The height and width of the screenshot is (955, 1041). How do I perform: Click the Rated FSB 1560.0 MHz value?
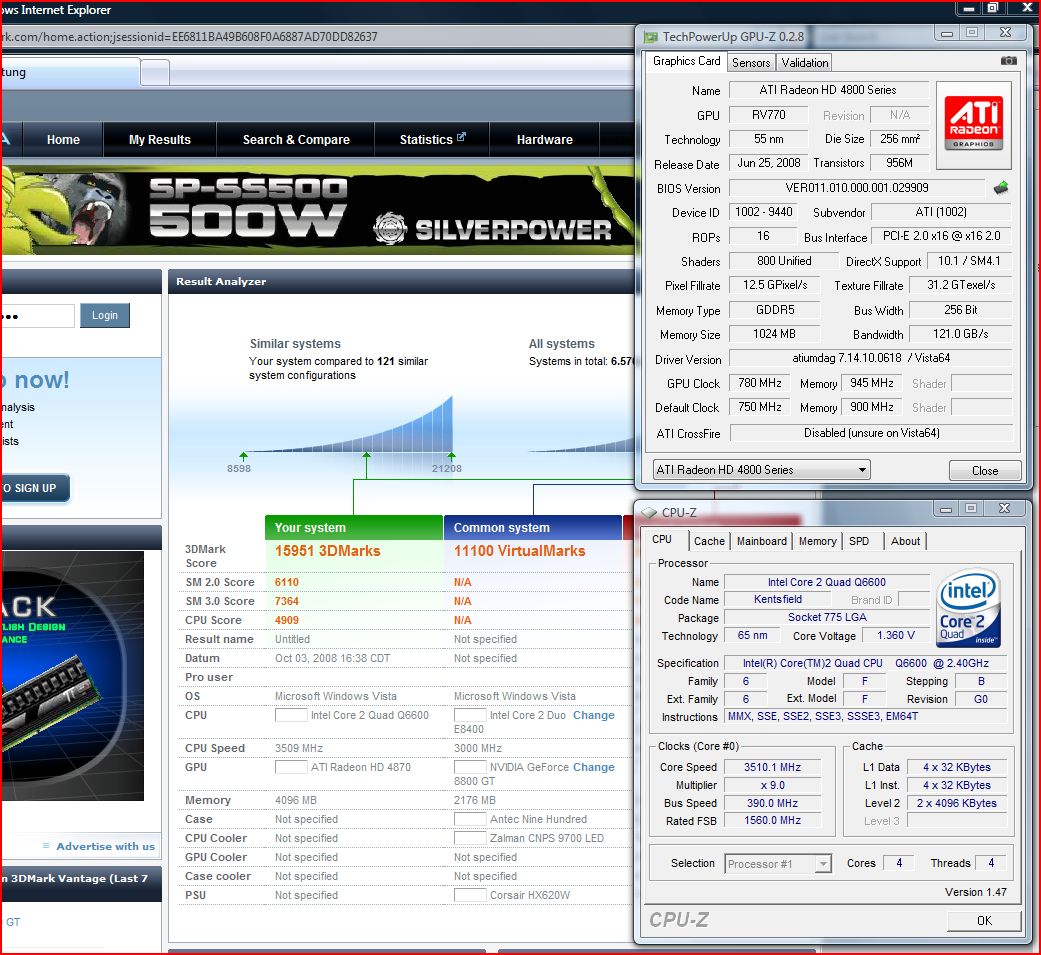coord(772,821)
